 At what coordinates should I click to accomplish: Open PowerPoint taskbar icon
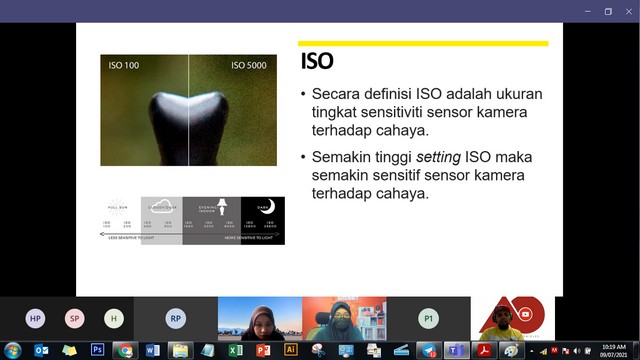coord(263,350)
